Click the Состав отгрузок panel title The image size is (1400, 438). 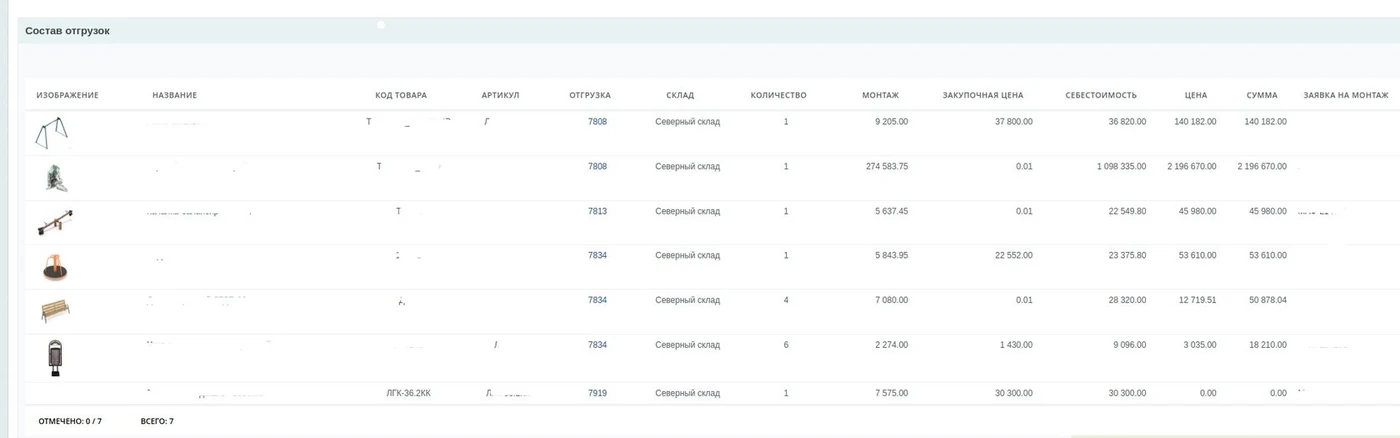pyautogui.click(x=67, y=31)
